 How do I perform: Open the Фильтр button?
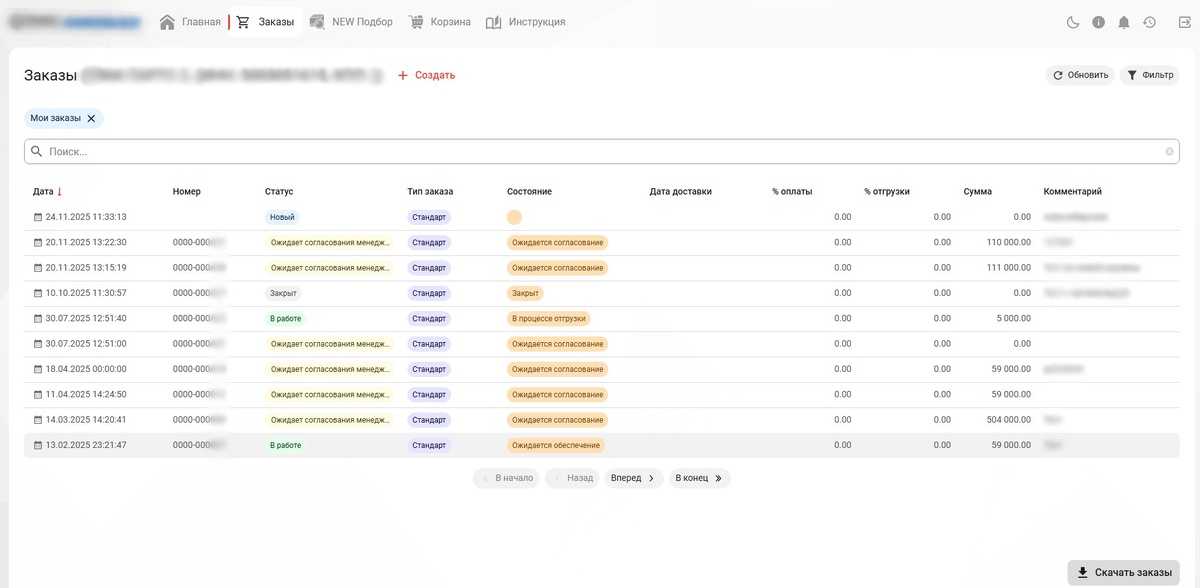[1149, 75]
